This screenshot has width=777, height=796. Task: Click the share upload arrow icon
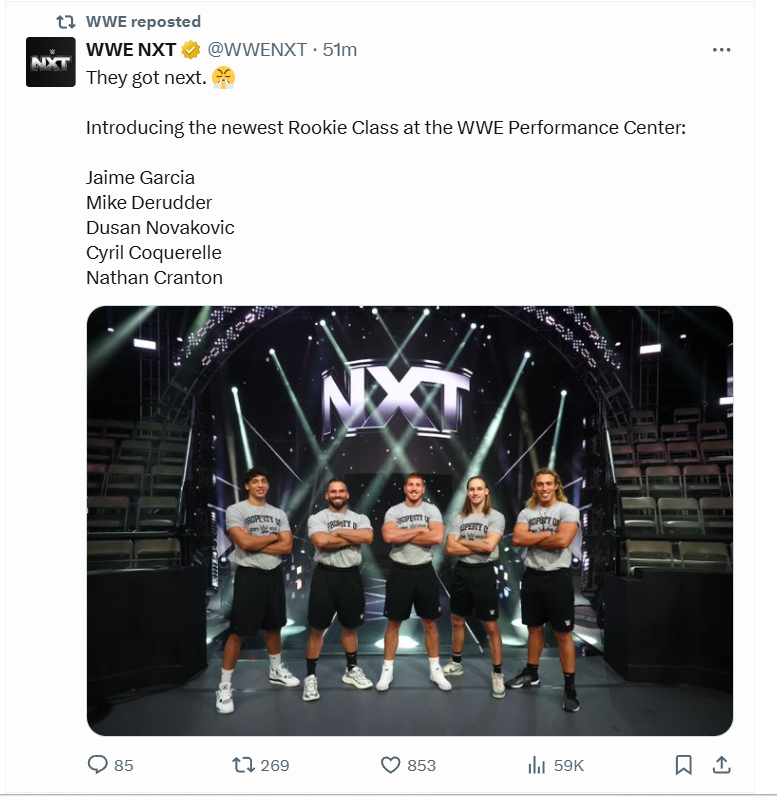tap(720, 765)
